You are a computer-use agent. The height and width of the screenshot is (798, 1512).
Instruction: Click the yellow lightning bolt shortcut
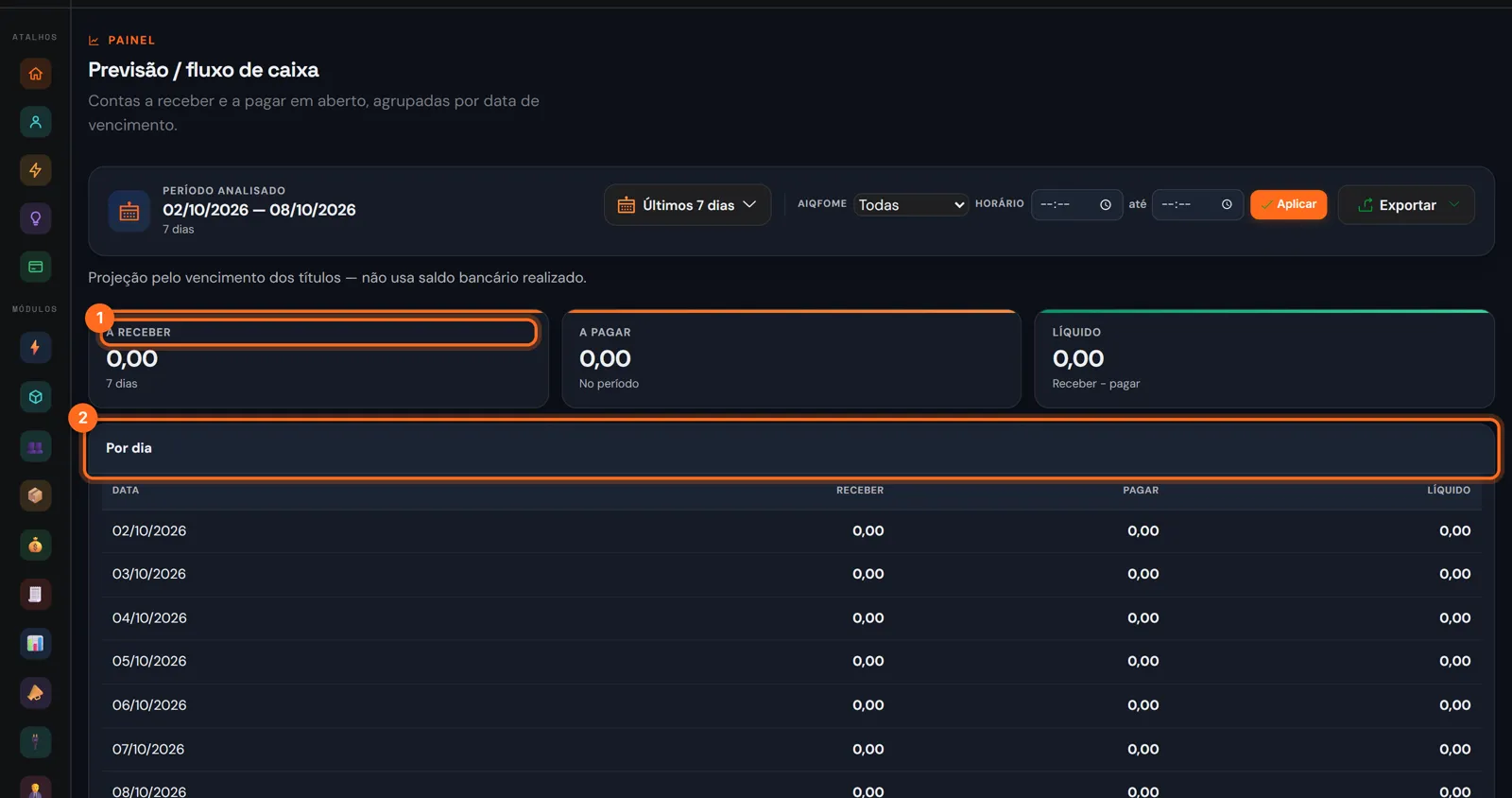pos(36,170)
